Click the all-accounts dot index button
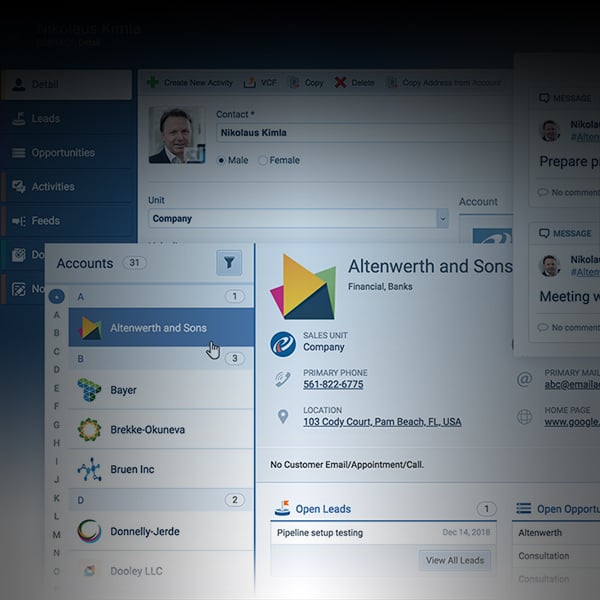This screenshot has width=600, height=600. click(x=57, y=296)
